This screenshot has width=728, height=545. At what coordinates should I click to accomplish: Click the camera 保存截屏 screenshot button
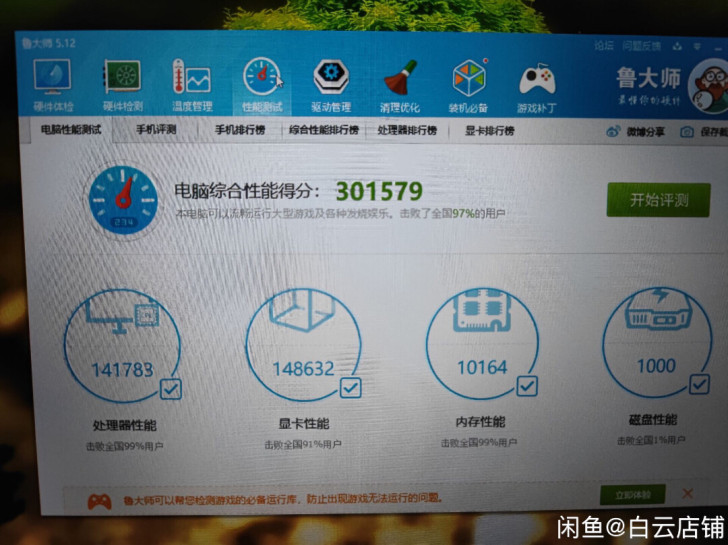coord(703,132)
